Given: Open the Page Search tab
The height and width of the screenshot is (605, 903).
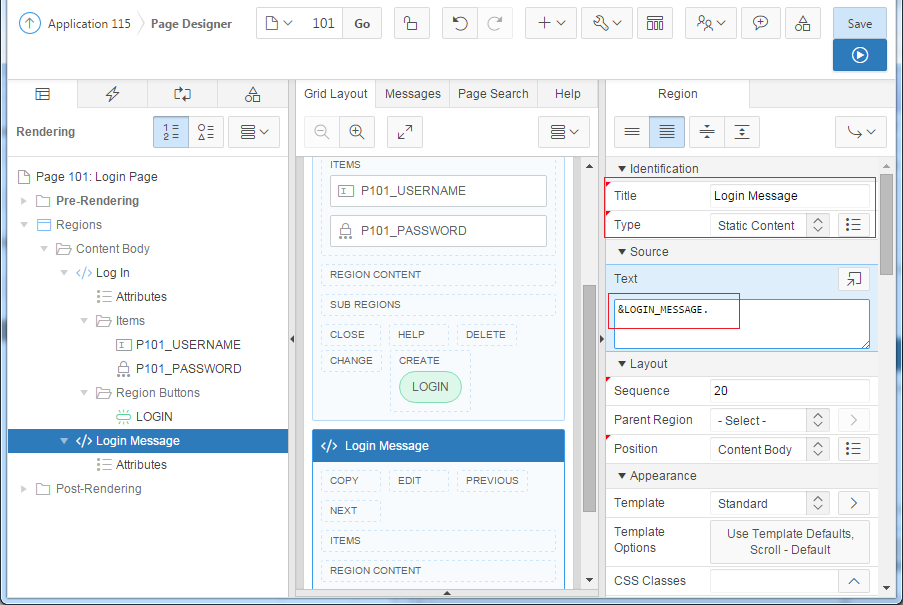Looking at the screenshot, I should (x=493, y=94).
